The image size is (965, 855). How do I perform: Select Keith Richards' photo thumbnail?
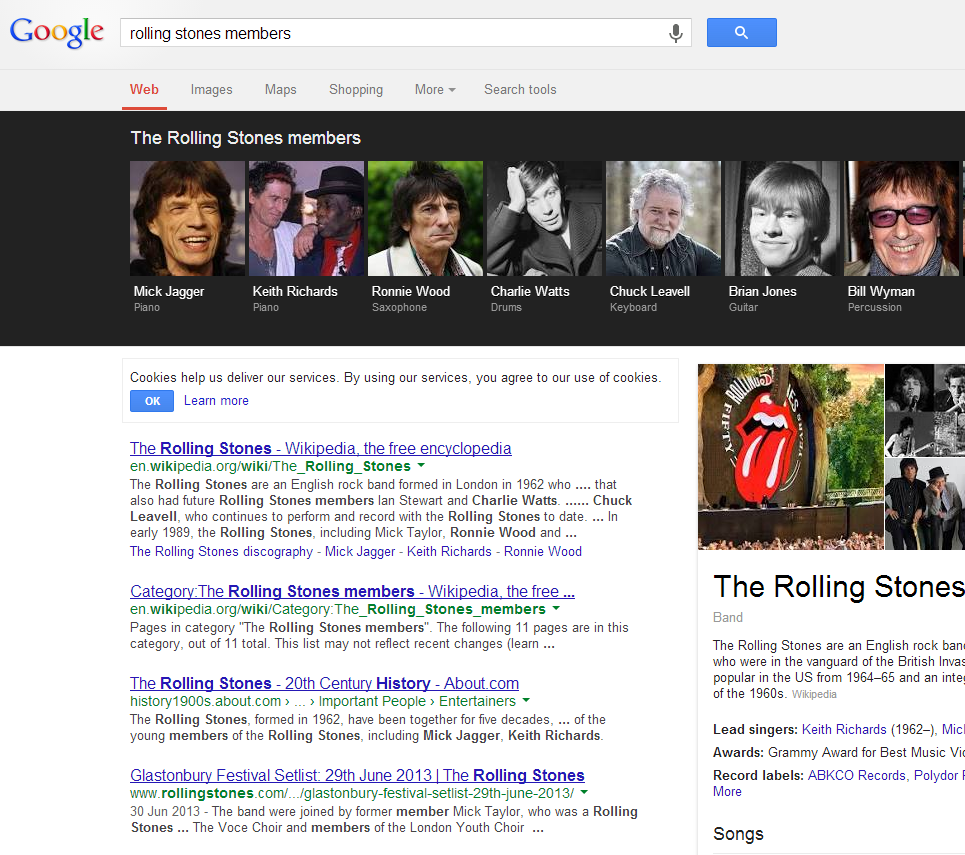(x=306, y=219)
